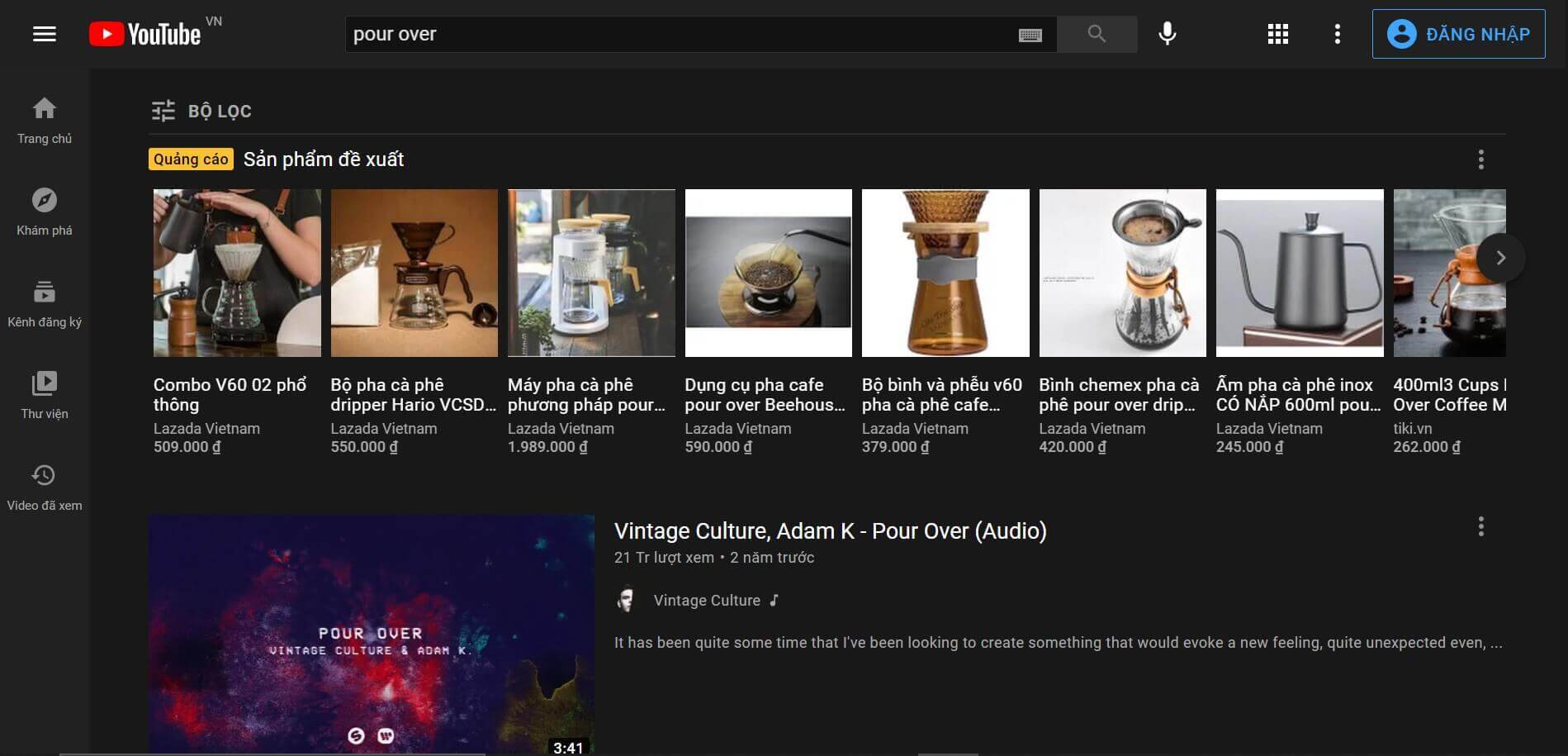The image size is (1568, 756).
Task: Open Kênh đăng ký subscriptions
Action: [x=45, y=303]
